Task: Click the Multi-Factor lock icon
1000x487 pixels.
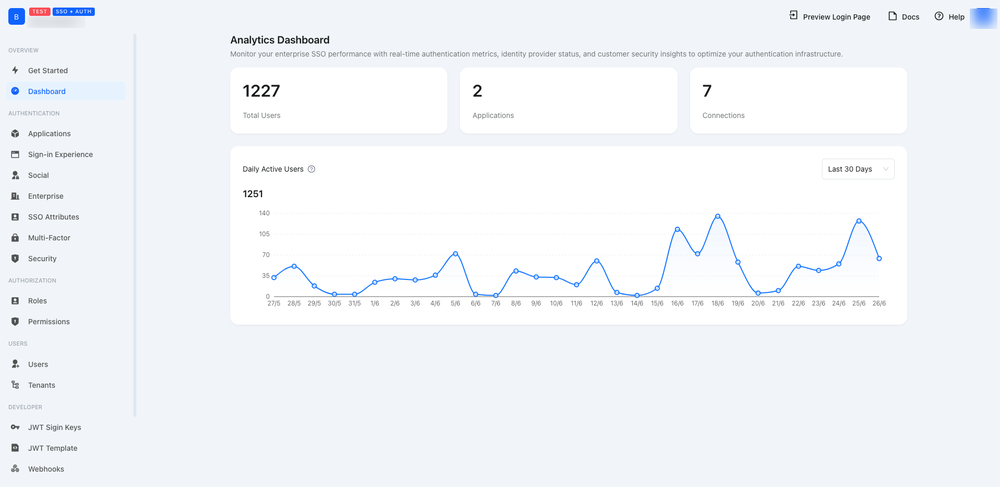Action: point(15,238)
